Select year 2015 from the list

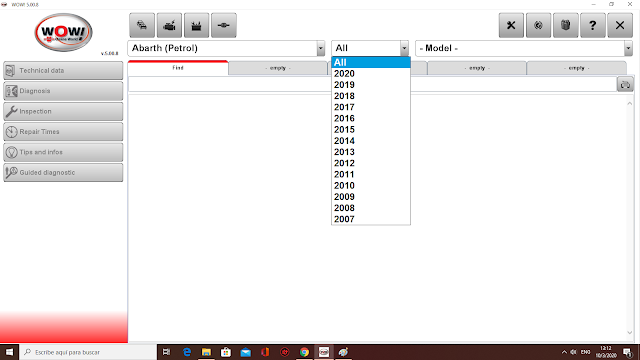coord(371,129)
